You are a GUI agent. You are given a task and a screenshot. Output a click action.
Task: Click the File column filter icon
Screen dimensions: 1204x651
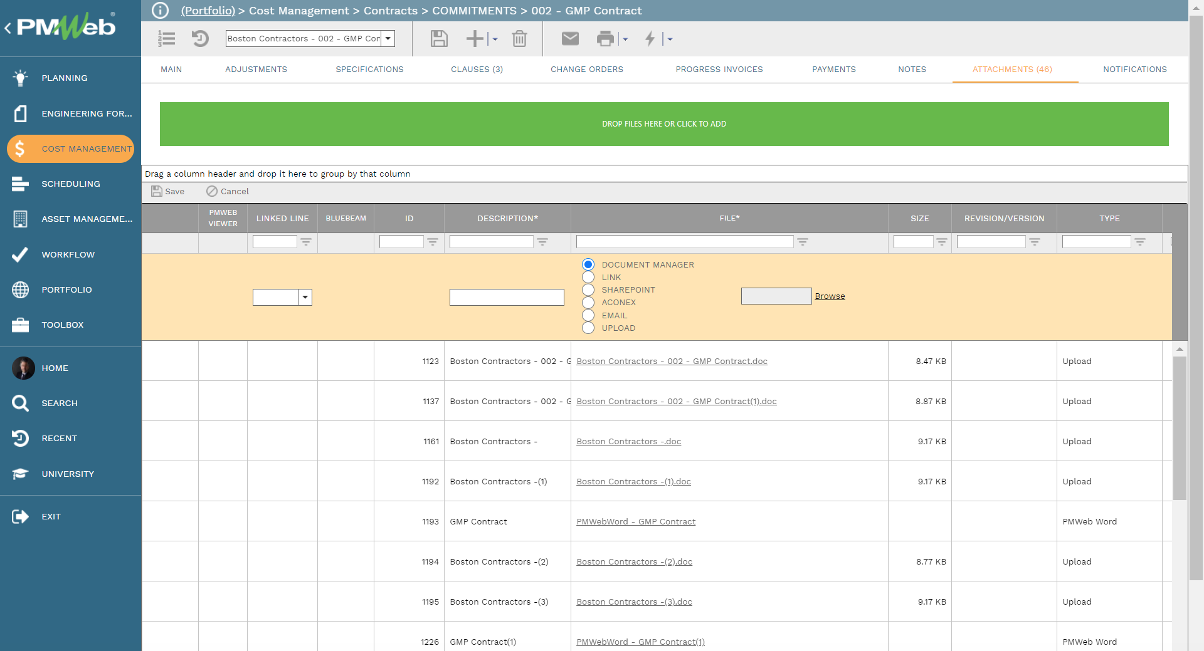pos(802,242)
